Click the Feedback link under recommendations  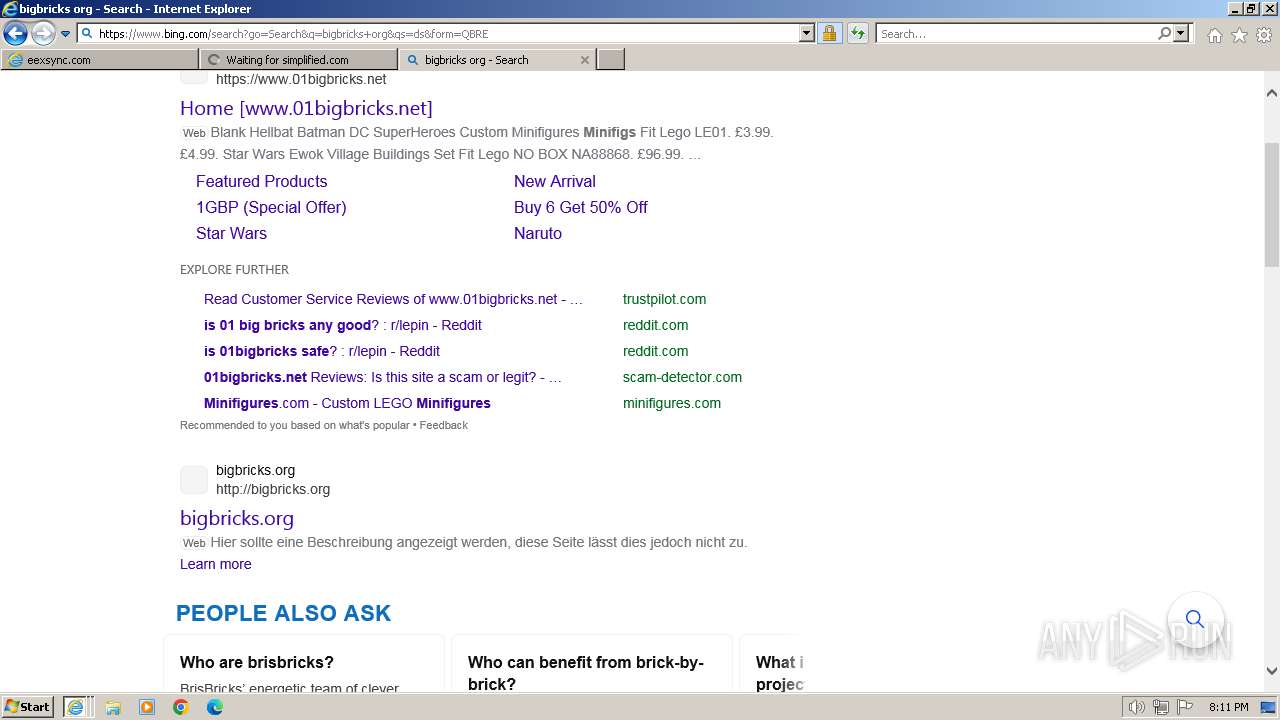pyautogui.click(x=443, y=425)
